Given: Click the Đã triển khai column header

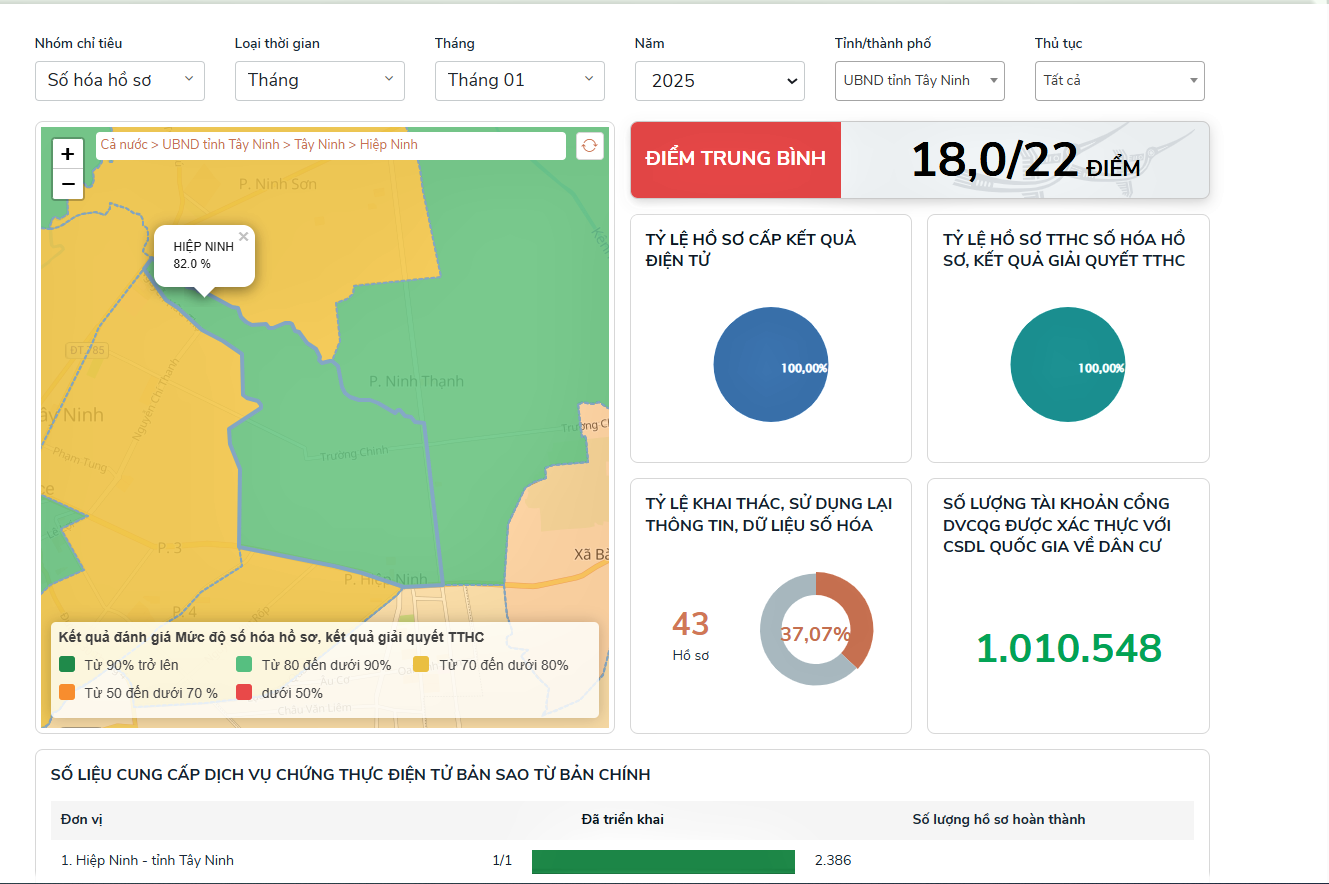Looking at the screenshot, I should coord(622,820).
